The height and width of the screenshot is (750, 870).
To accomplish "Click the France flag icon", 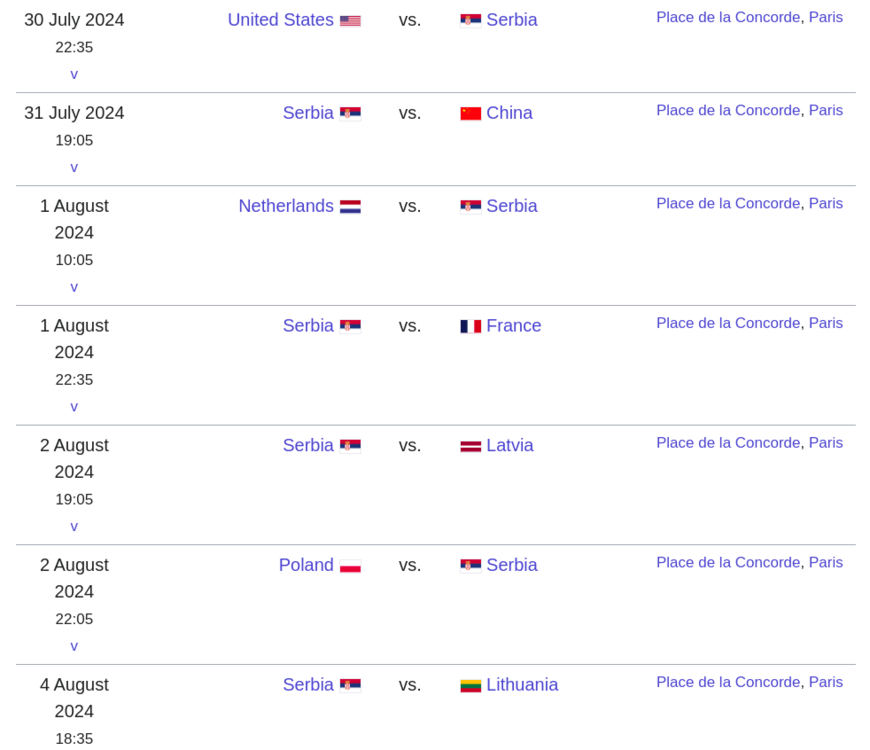I will [471, 326].
